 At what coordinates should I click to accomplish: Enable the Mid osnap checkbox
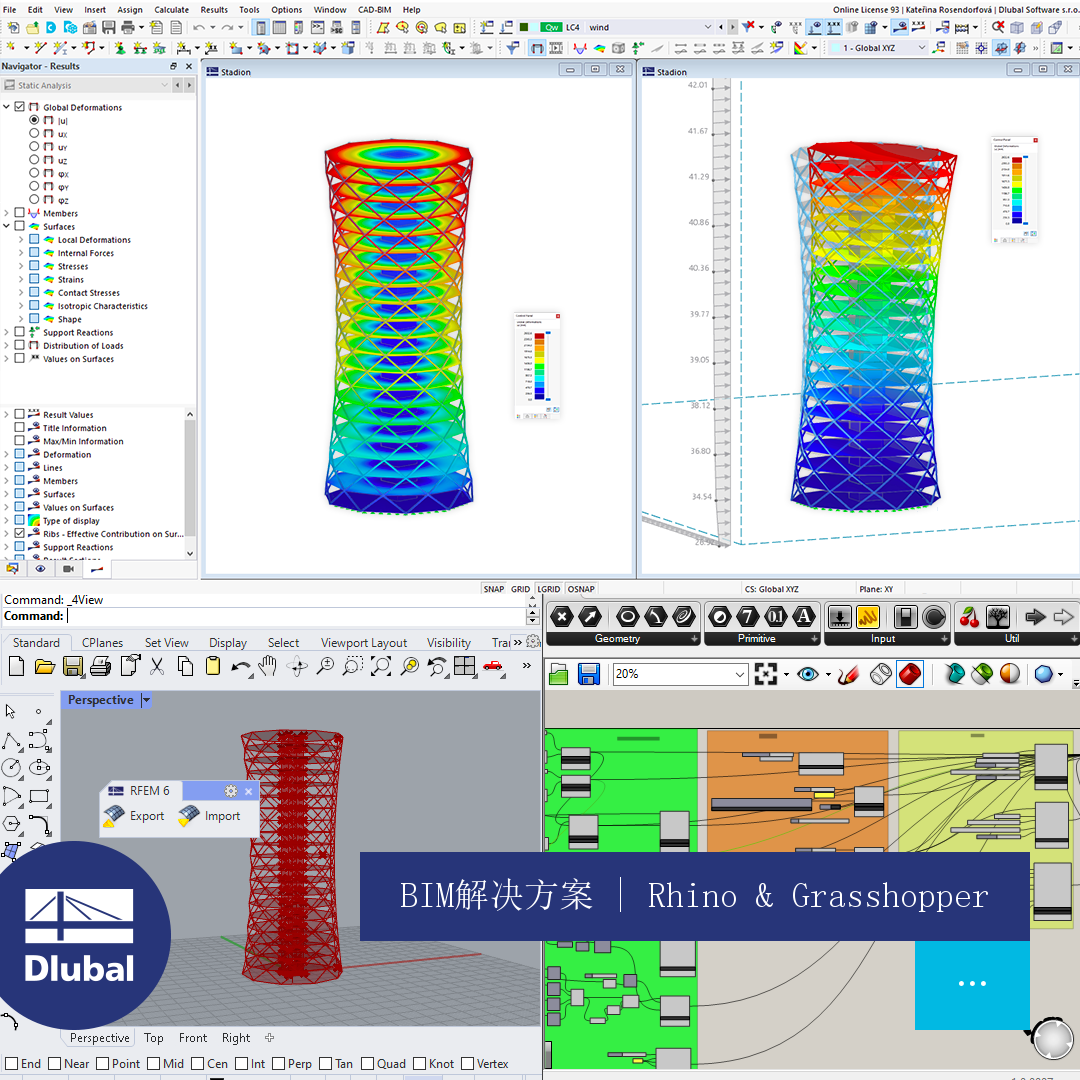(154, 1063)
